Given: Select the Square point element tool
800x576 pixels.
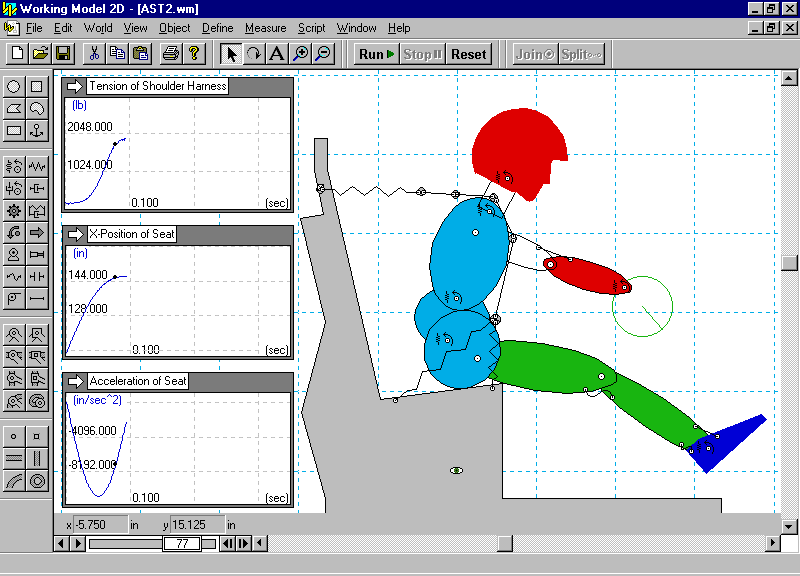Looking at the screenshot, I should pos(37,437).
